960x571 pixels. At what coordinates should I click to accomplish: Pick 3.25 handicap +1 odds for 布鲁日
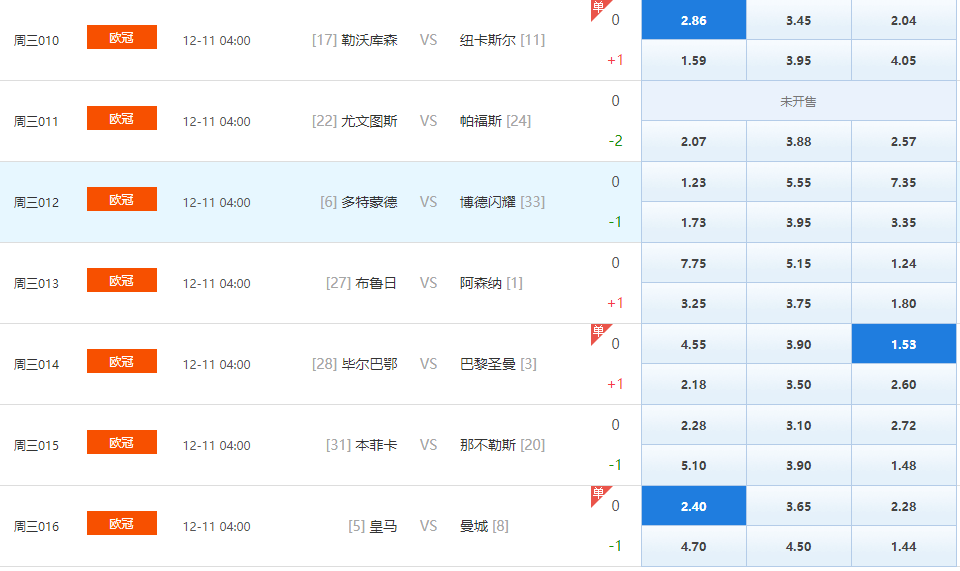[694, 304]
